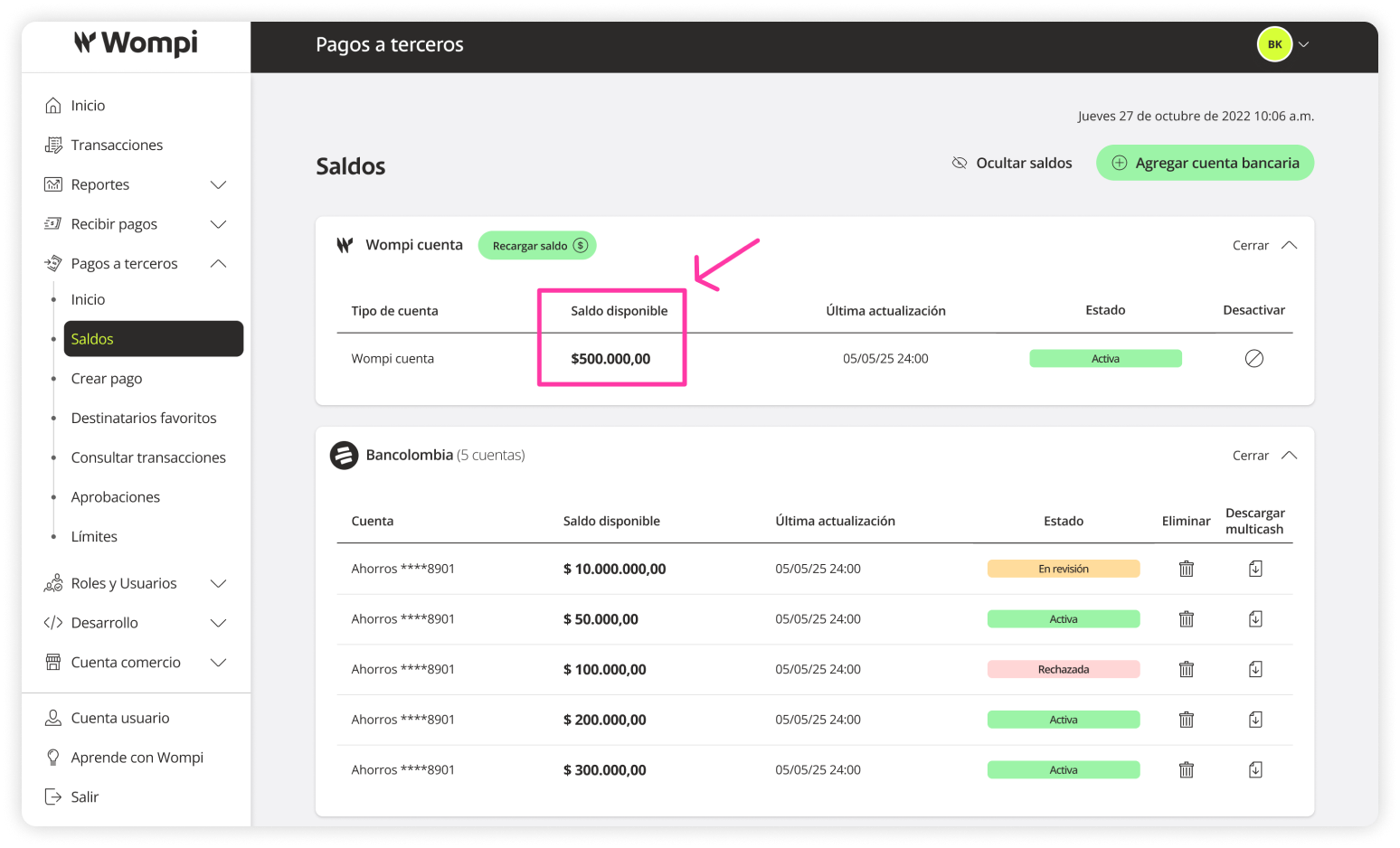1400x848 pixels.
Task: Click the Salir logout icon
Action: pos(53,796)
